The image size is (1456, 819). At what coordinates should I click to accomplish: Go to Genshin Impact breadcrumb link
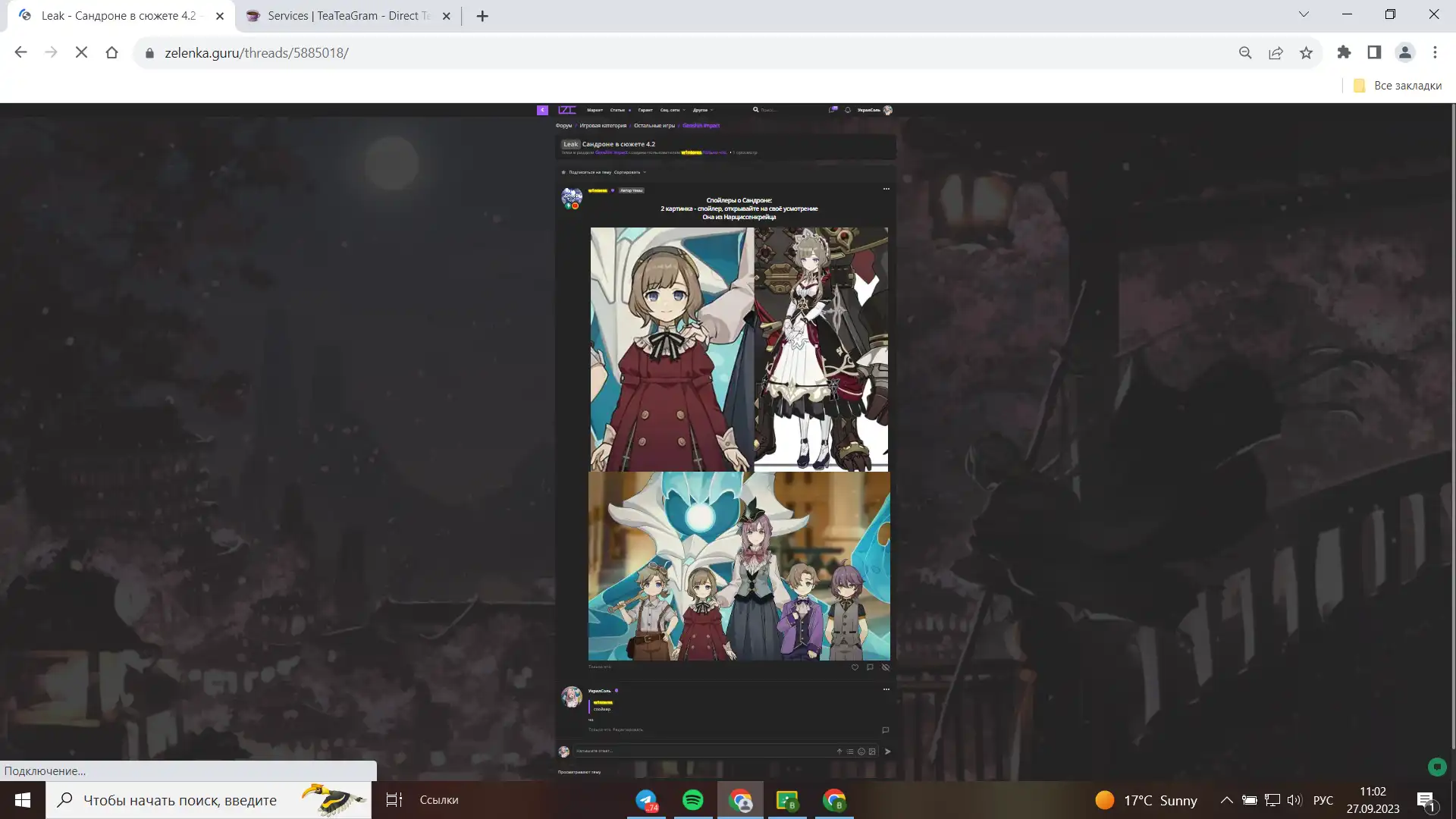click(x=701, y=126)
